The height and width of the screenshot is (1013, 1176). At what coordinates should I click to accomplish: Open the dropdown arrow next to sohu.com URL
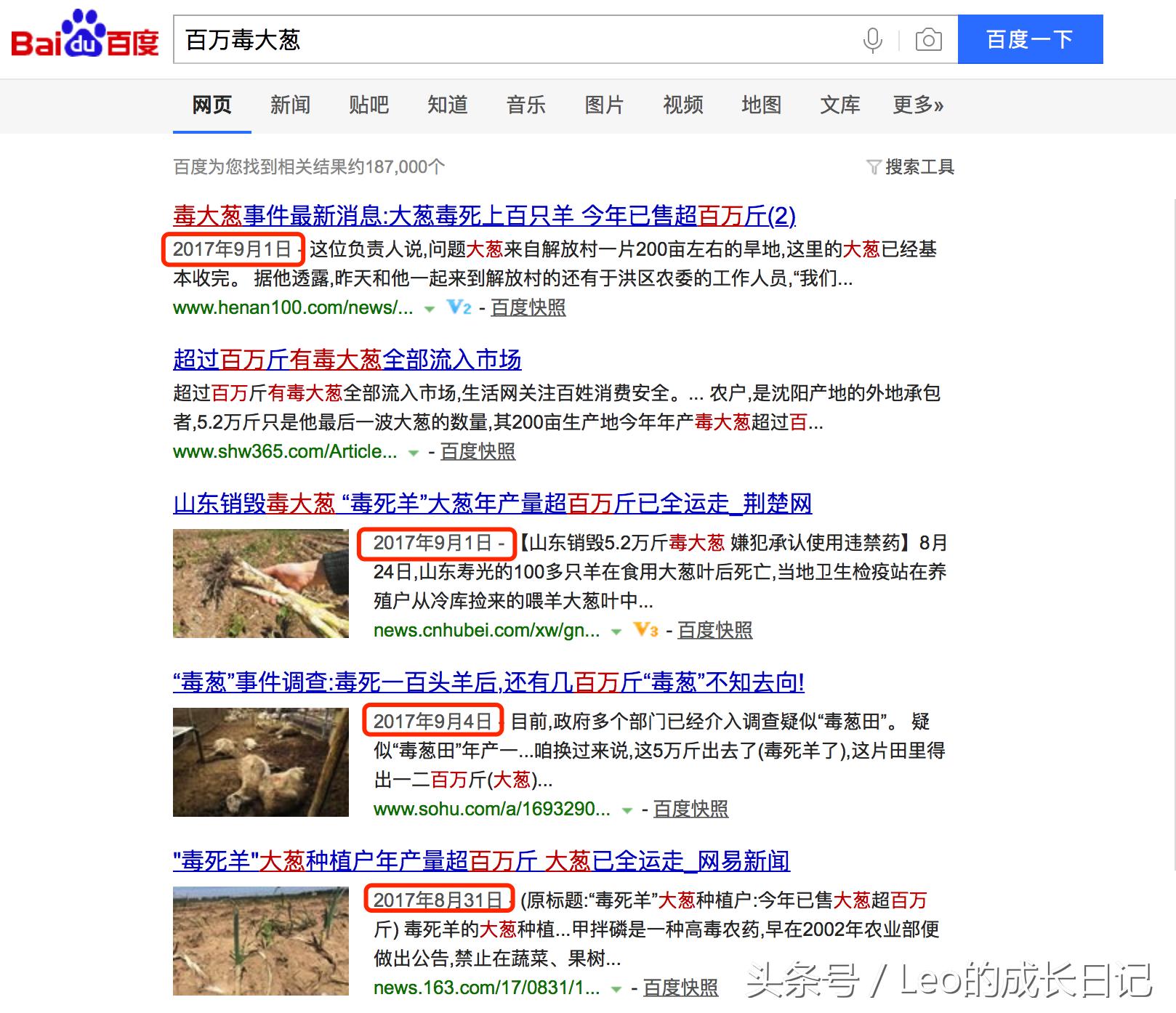pyautogui.click(x=627, y=809)
